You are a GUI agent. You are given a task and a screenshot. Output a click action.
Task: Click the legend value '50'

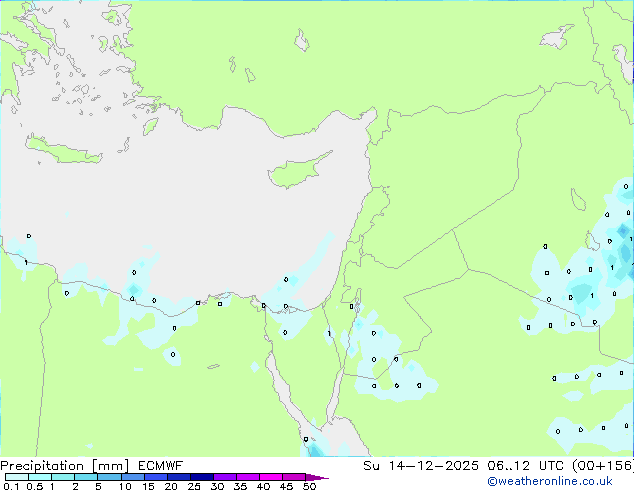(309, 486)
